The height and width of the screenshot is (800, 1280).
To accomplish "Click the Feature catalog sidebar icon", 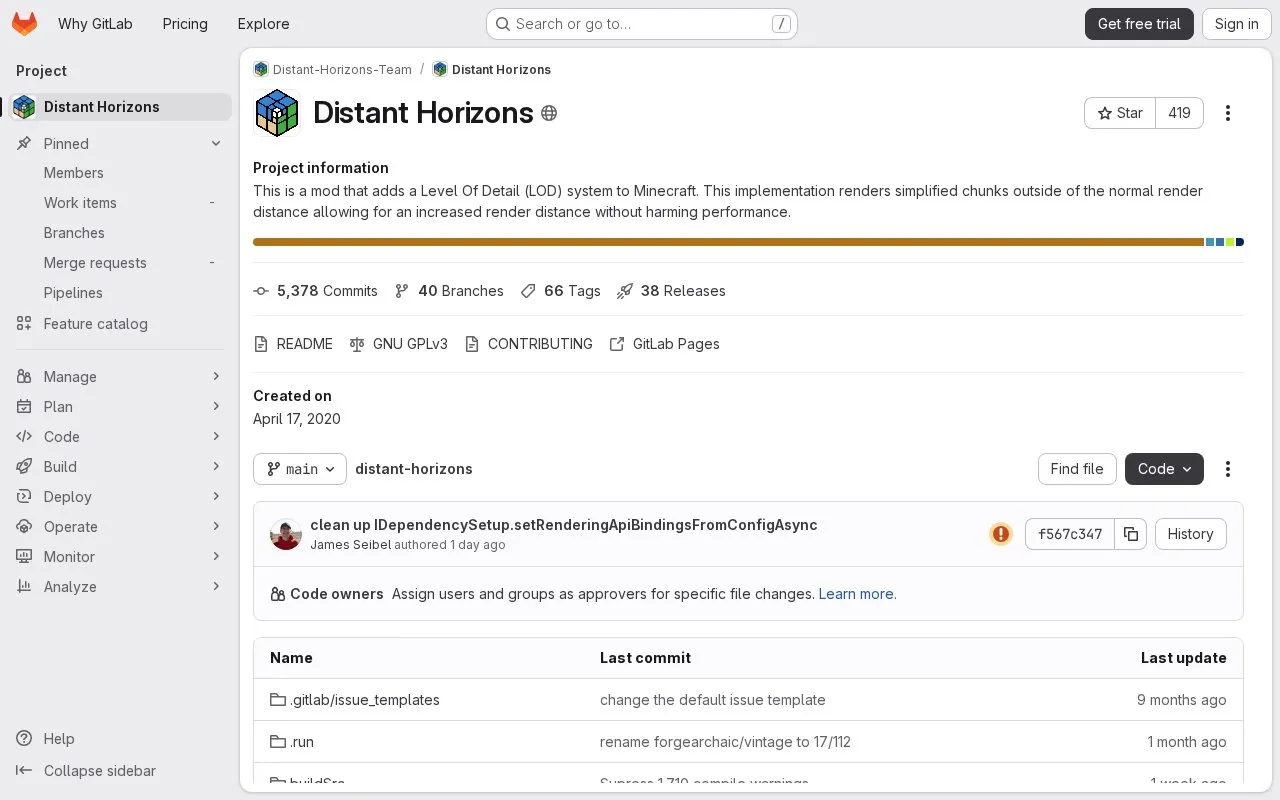I will (24, 324).
